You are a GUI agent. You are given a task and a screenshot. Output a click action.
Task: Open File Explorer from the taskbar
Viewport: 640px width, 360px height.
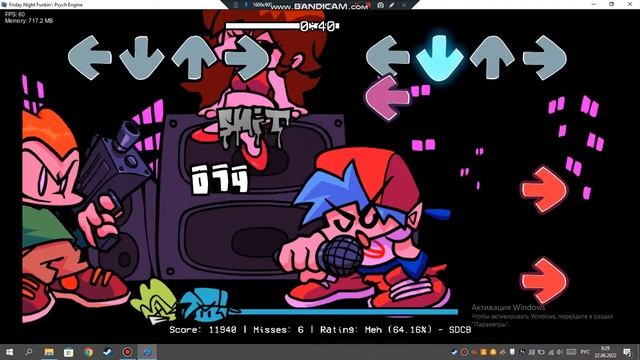click(49, 352)
